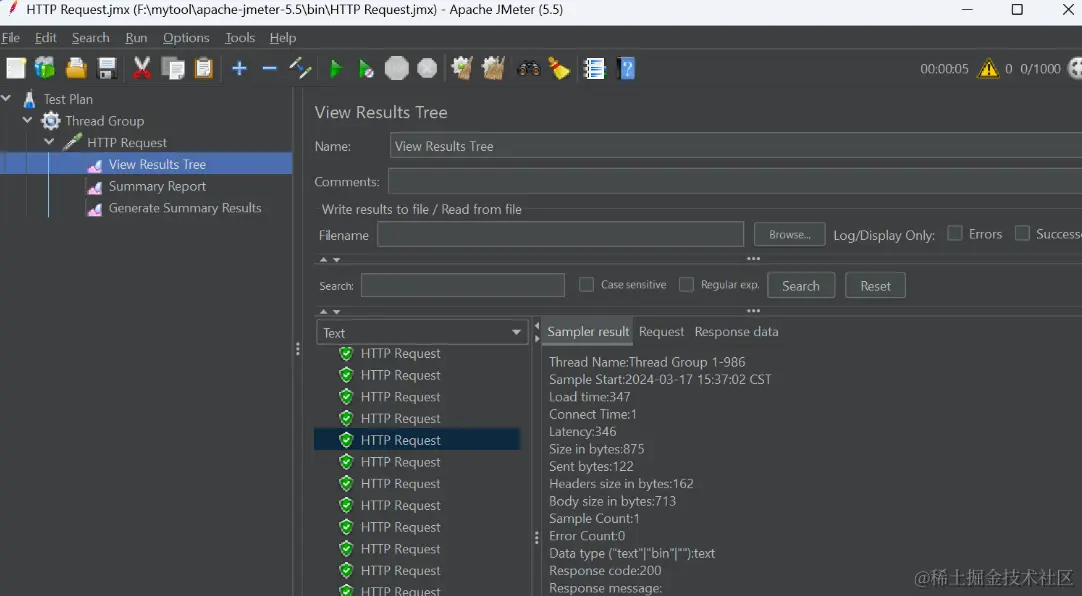Collapse the Thread Group node arrow
1082x596 pixels.
pyautogui.click(x=28, y=120)
